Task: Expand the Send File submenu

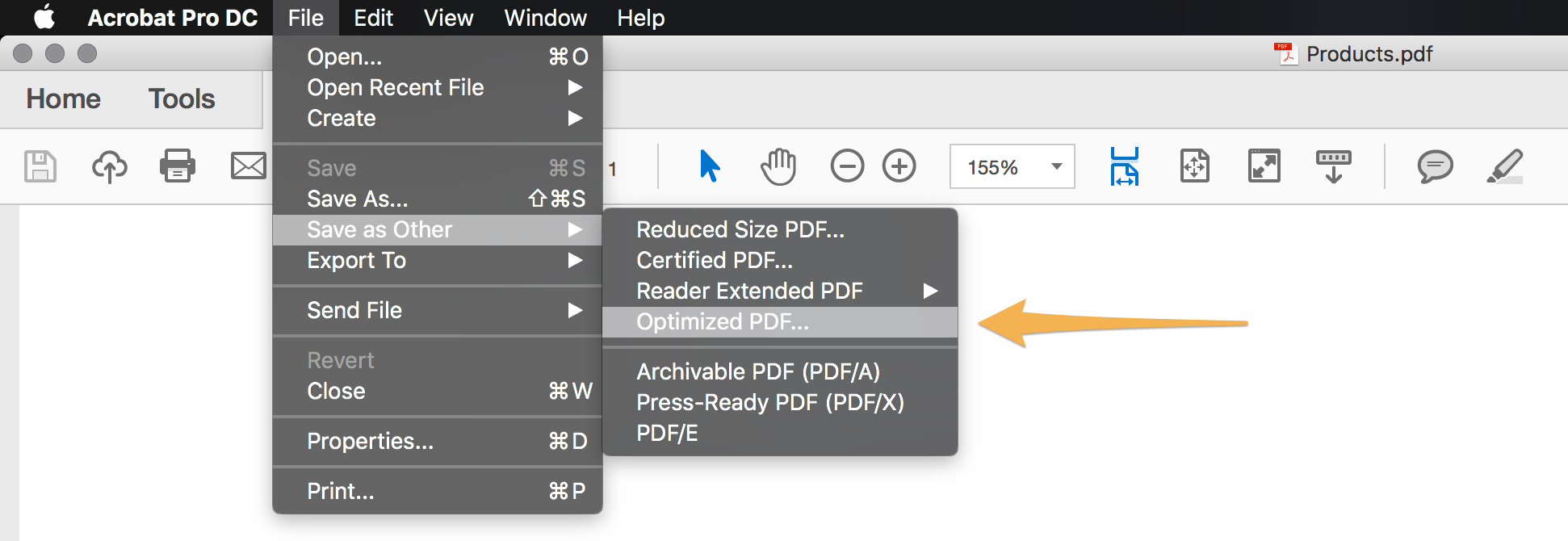Action: pos(438,310)
